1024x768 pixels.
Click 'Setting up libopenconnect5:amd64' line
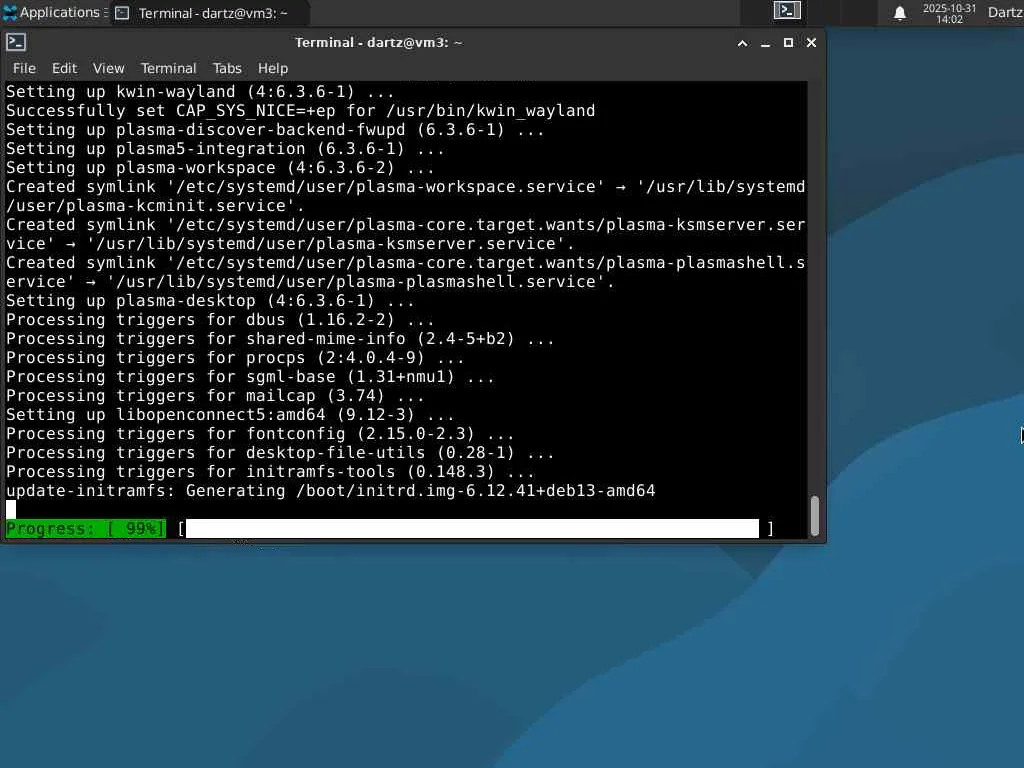tap(230, 414)
